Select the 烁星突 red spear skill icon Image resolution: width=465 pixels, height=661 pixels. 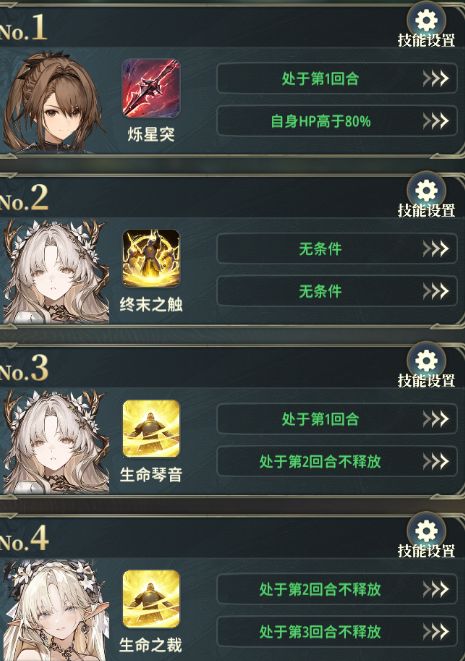coord(151,89)
